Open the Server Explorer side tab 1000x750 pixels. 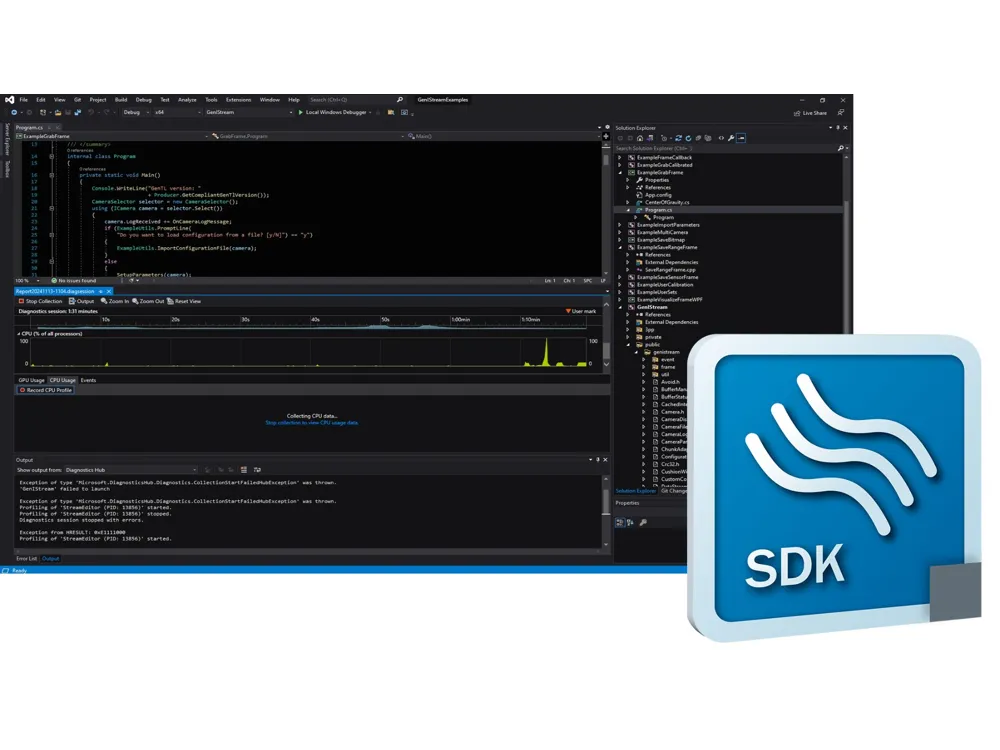click(x=7, y=139)
